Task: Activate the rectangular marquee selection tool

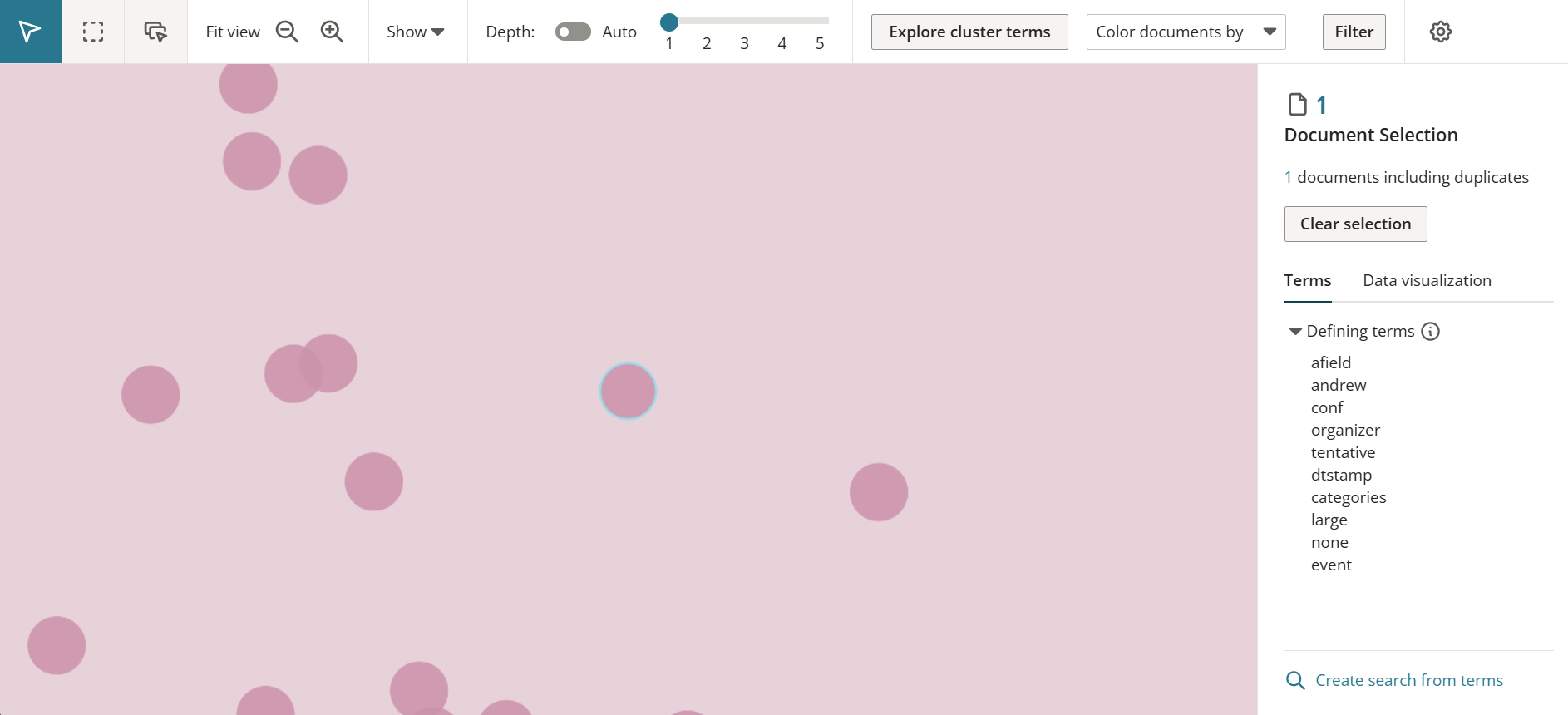Action: (x=93, y=32)
